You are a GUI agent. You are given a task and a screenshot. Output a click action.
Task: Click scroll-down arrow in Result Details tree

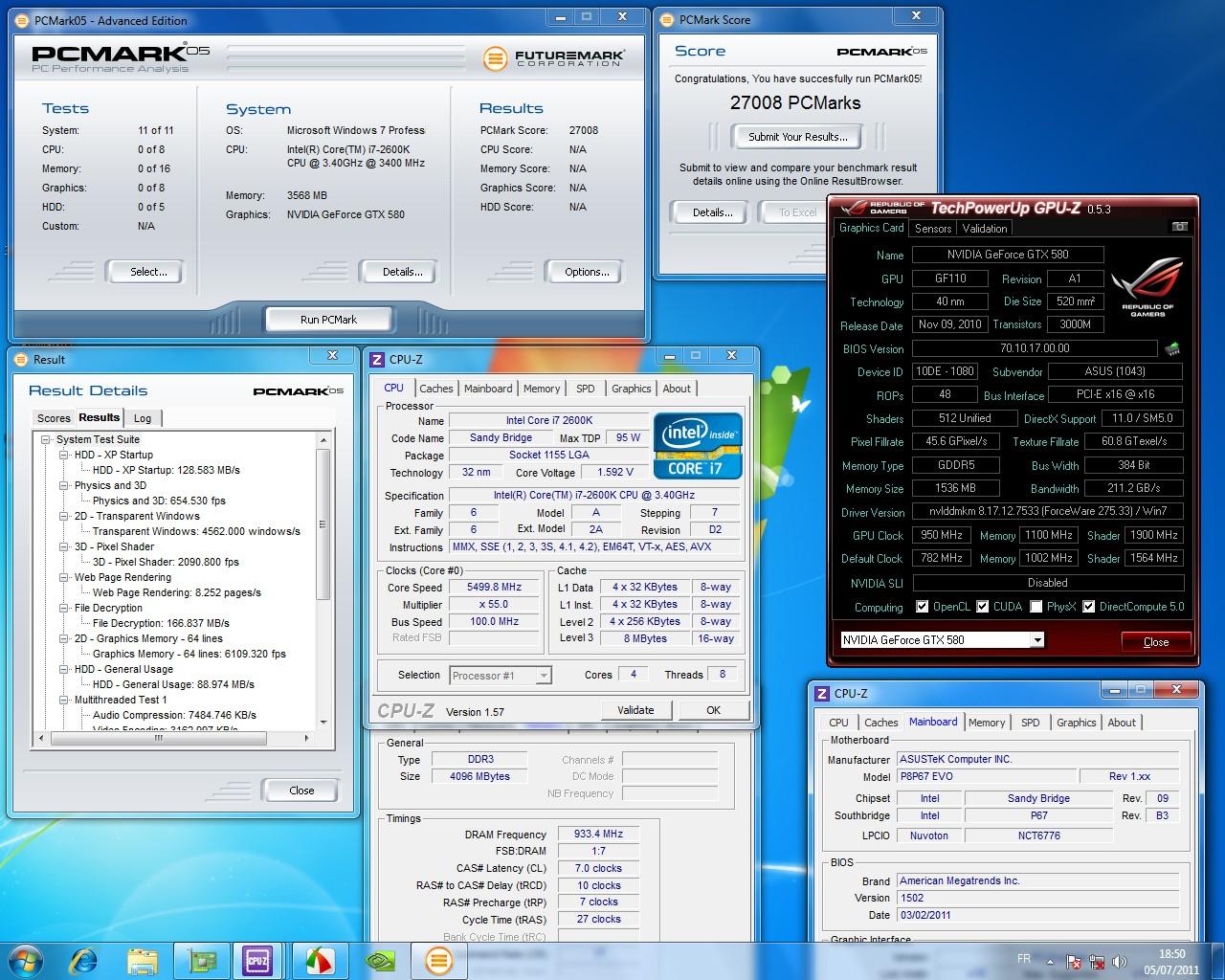click(323, 723)
